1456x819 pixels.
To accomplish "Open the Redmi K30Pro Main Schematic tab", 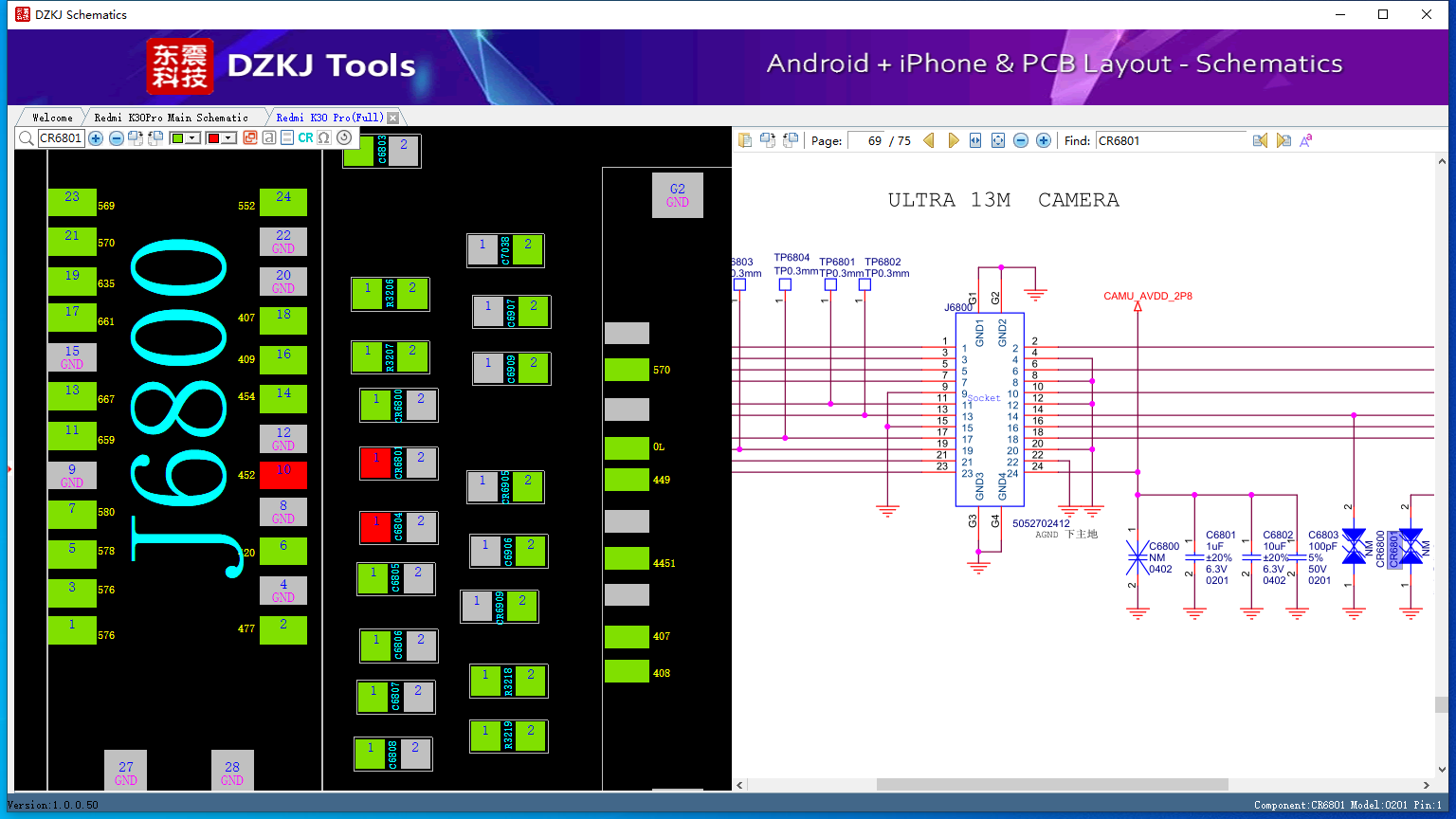I will 172,118.
